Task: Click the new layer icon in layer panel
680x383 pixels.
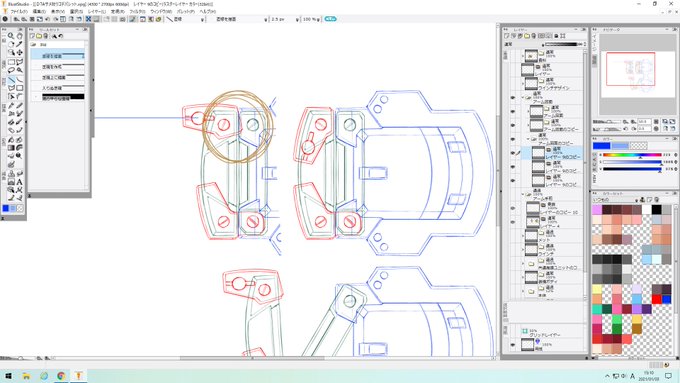Action: 506,36
